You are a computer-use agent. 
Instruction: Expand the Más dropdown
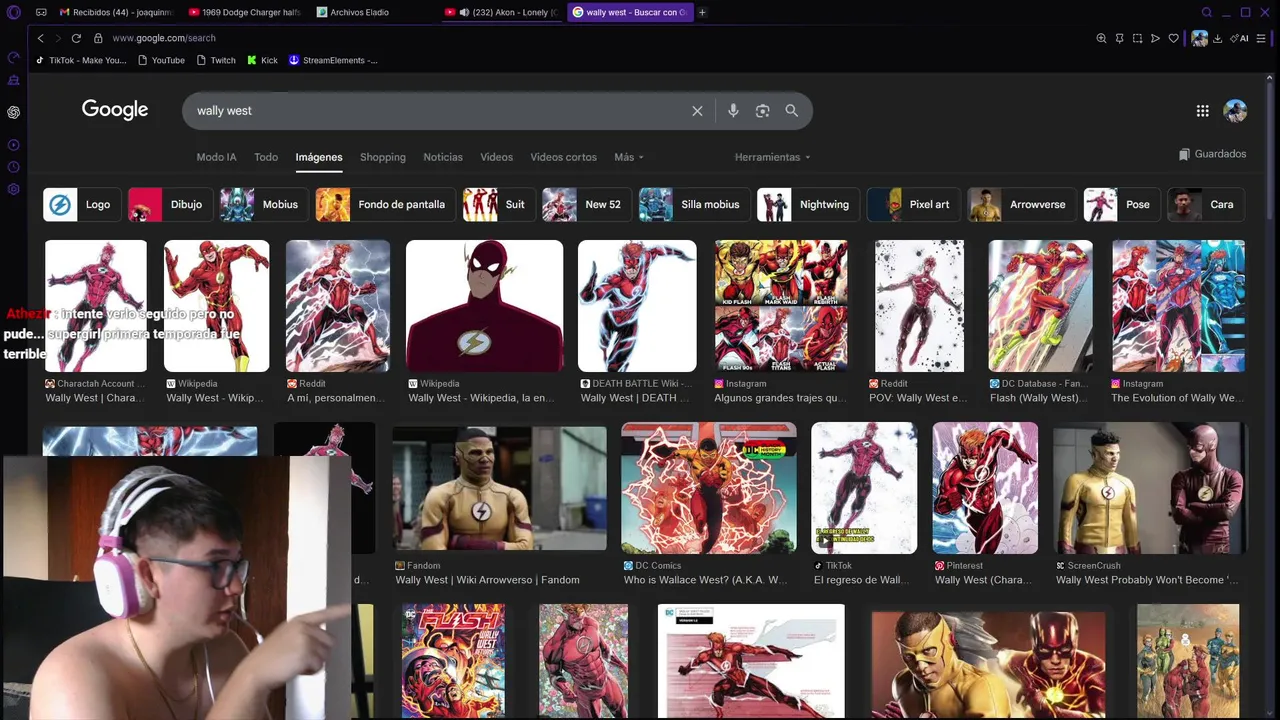point(629,157)
